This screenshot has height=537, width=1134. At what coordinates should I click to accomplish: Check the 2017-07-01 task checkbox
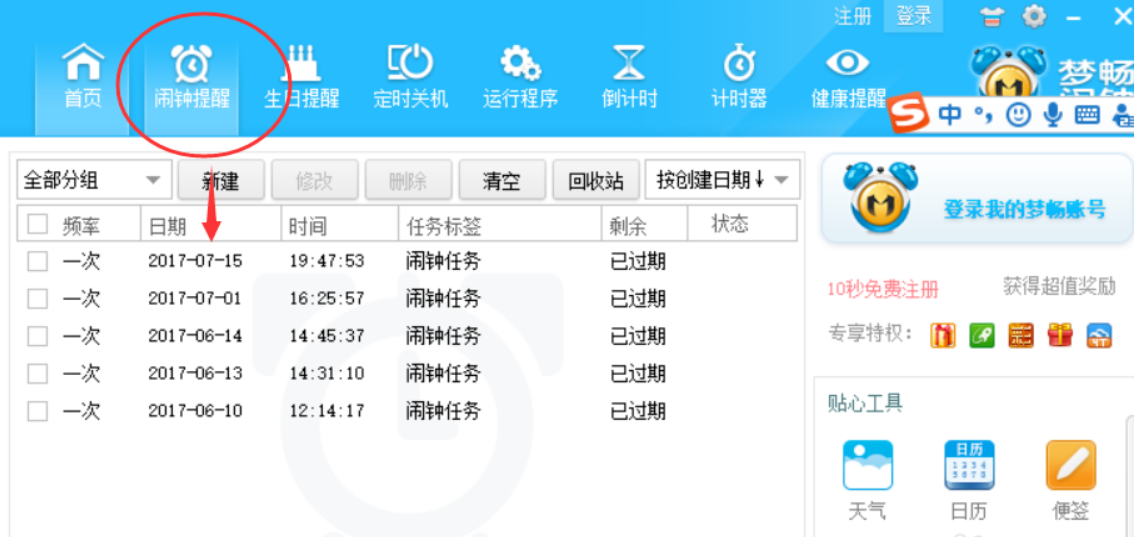pos(38,298)
